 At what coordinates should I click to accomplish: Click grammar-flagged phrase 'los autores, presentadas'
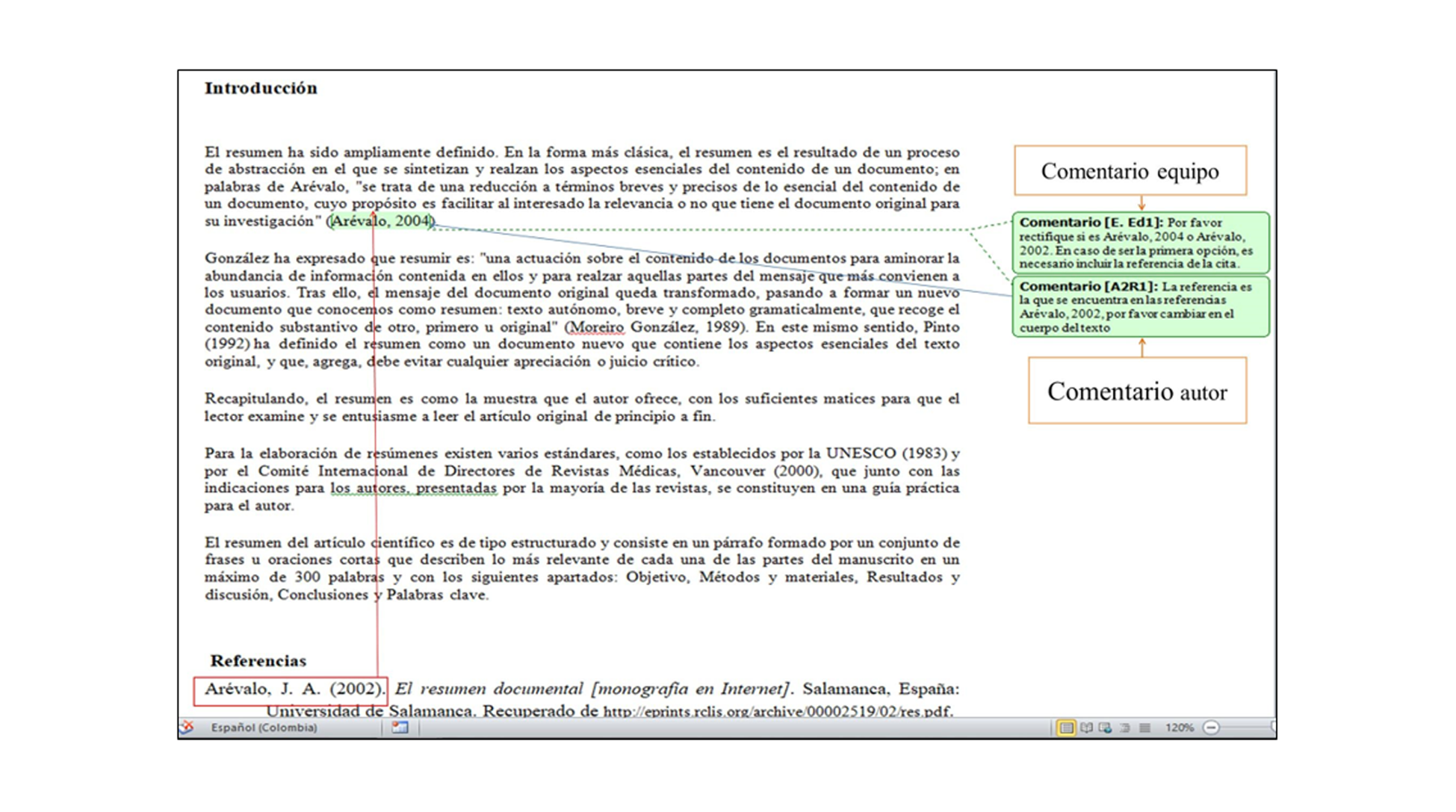coord(413,489)
